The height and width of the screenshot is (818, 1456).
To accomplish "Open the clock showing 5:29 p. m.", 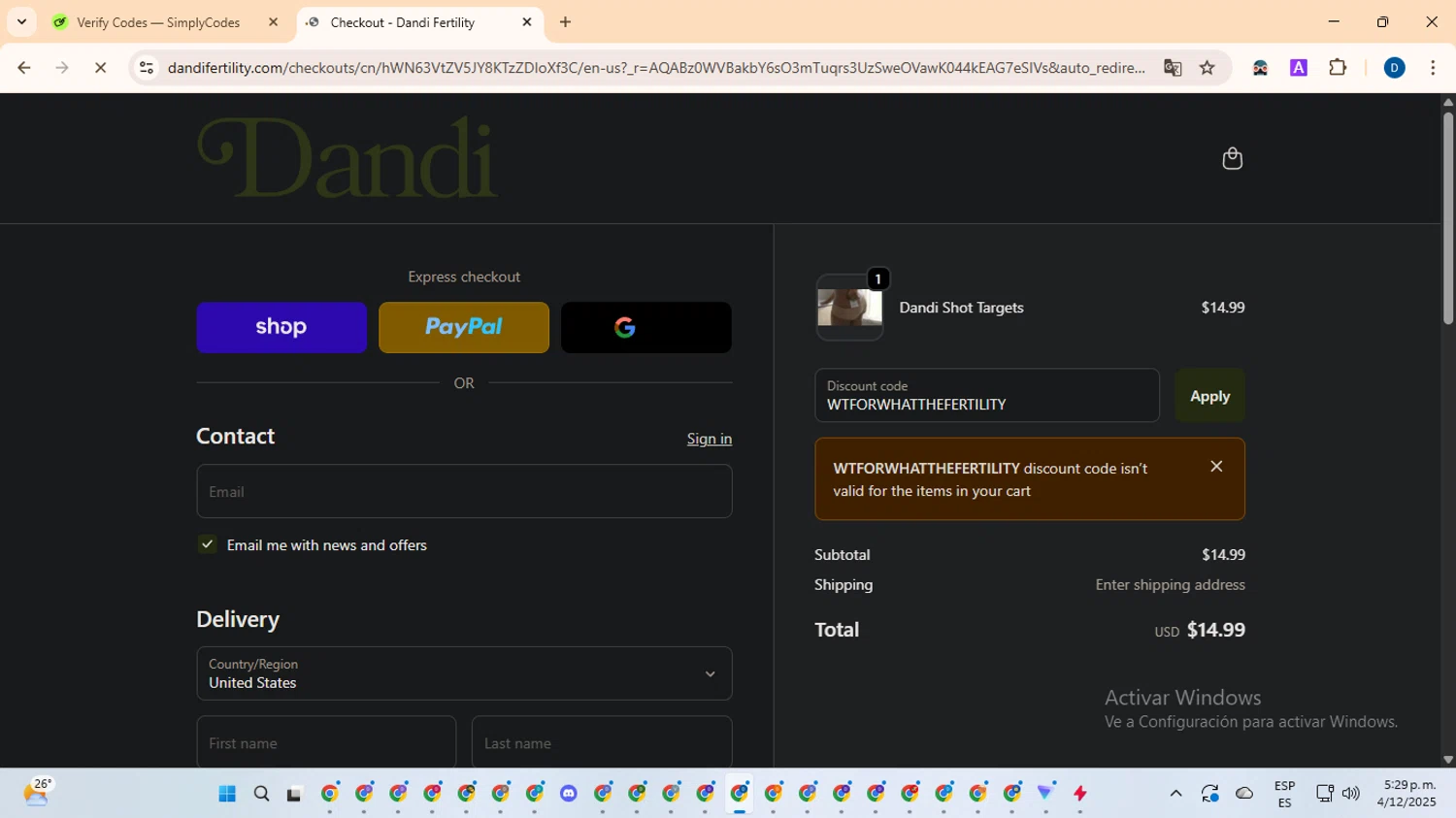I will click(x=1406, y=793).
